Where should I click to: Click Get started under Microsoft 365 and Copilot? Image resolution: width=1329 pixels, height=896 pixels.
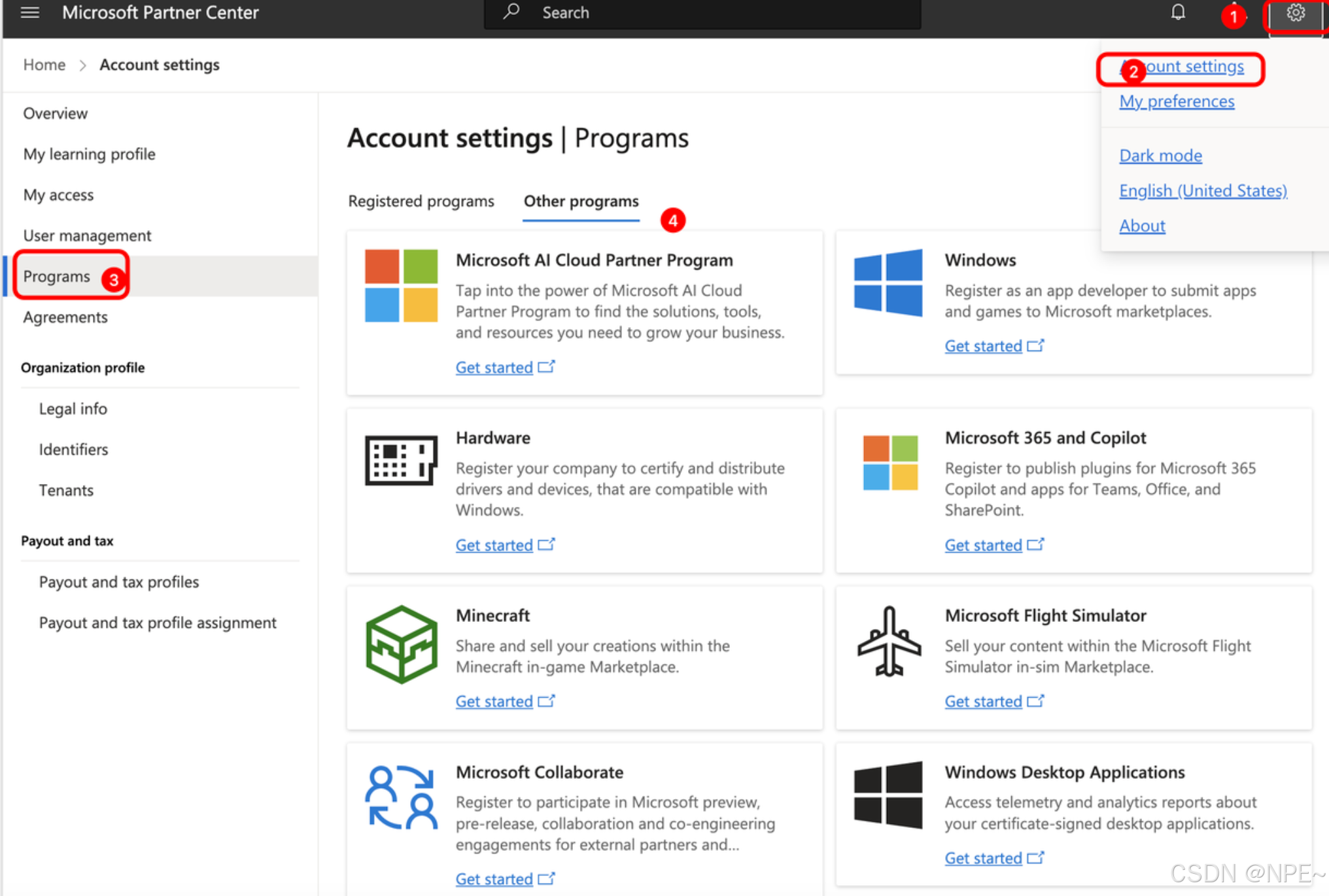[983, 545]
